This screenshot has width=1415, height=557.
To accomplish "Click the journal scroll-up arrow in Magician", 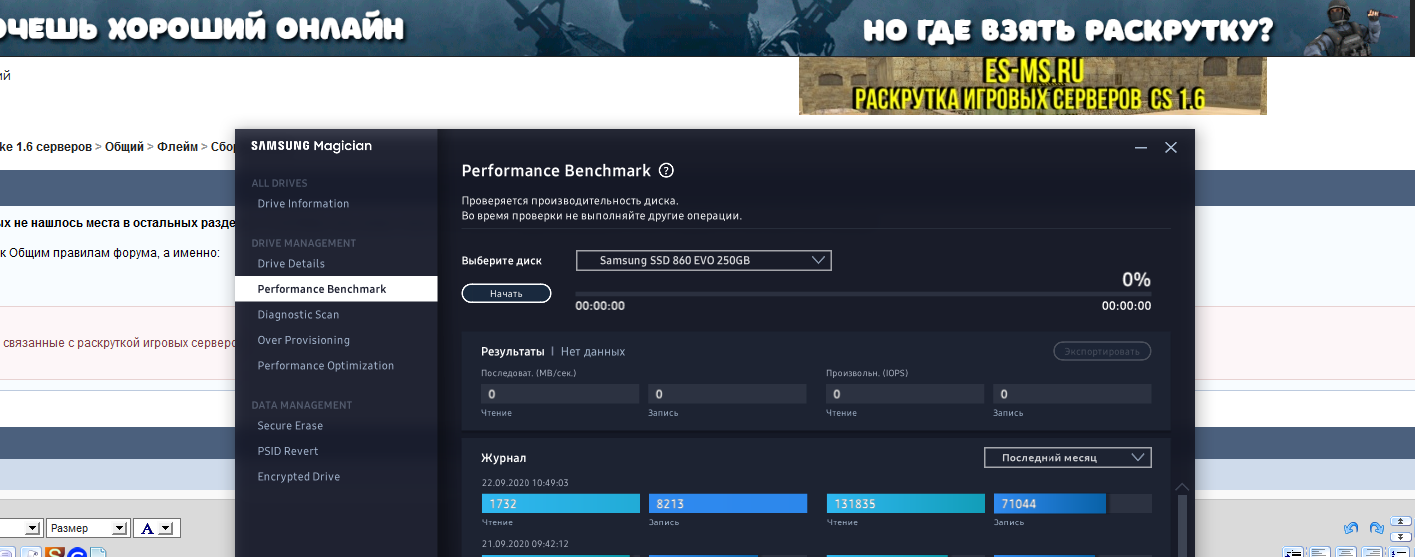I will (x=1182, y=487).
